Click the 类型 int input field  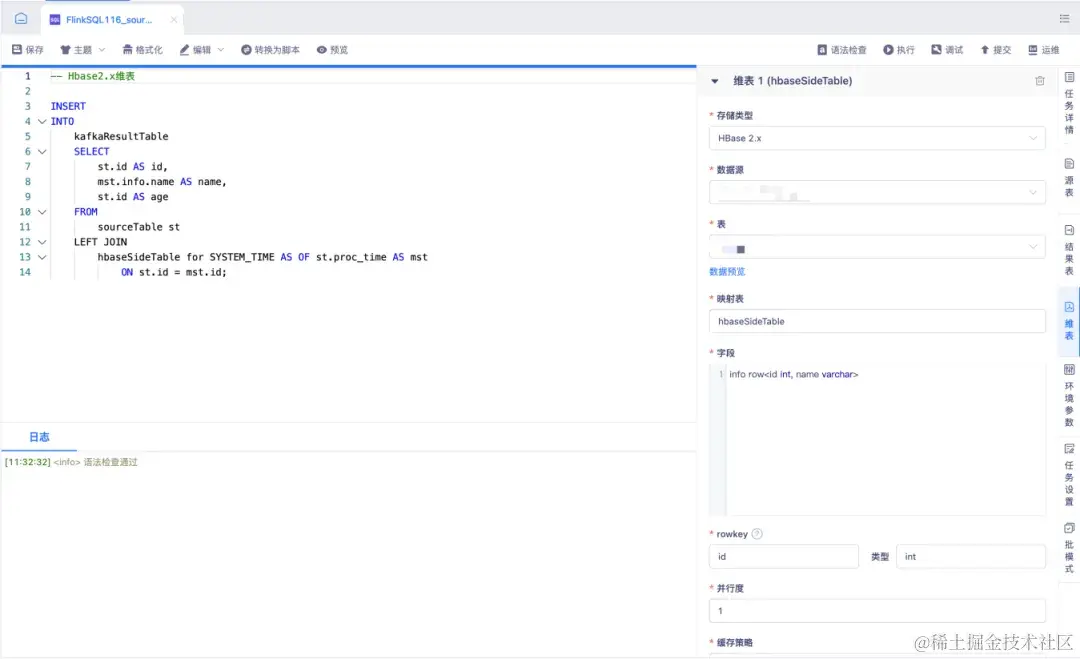pos(970,556)
